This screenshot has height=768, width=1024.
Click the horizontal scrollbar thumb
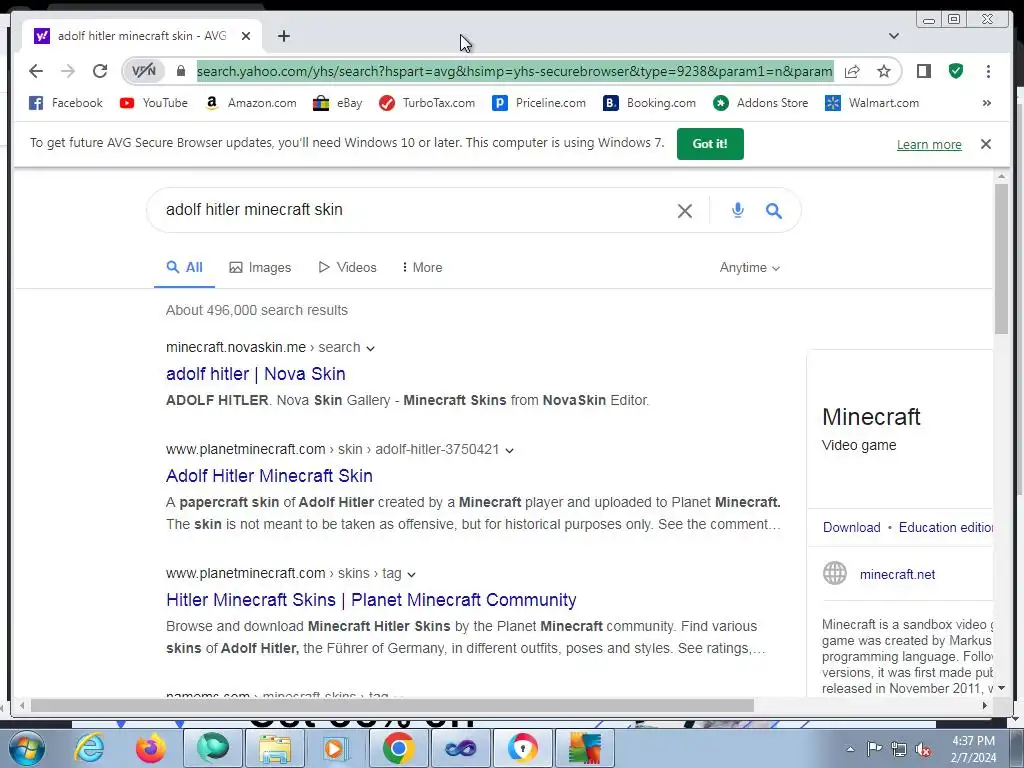(392, 705)
